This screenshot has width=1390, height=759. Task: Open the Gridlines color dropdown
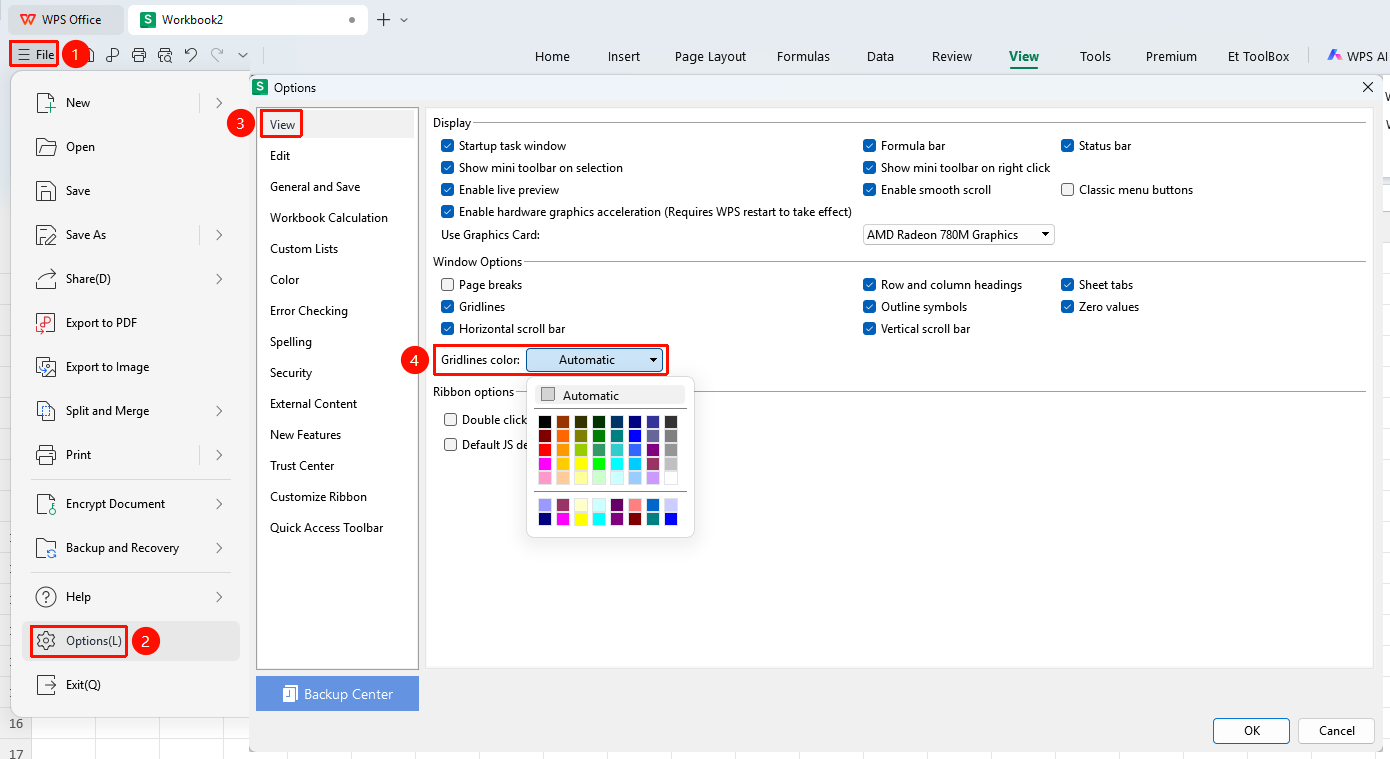coord(595,360)
